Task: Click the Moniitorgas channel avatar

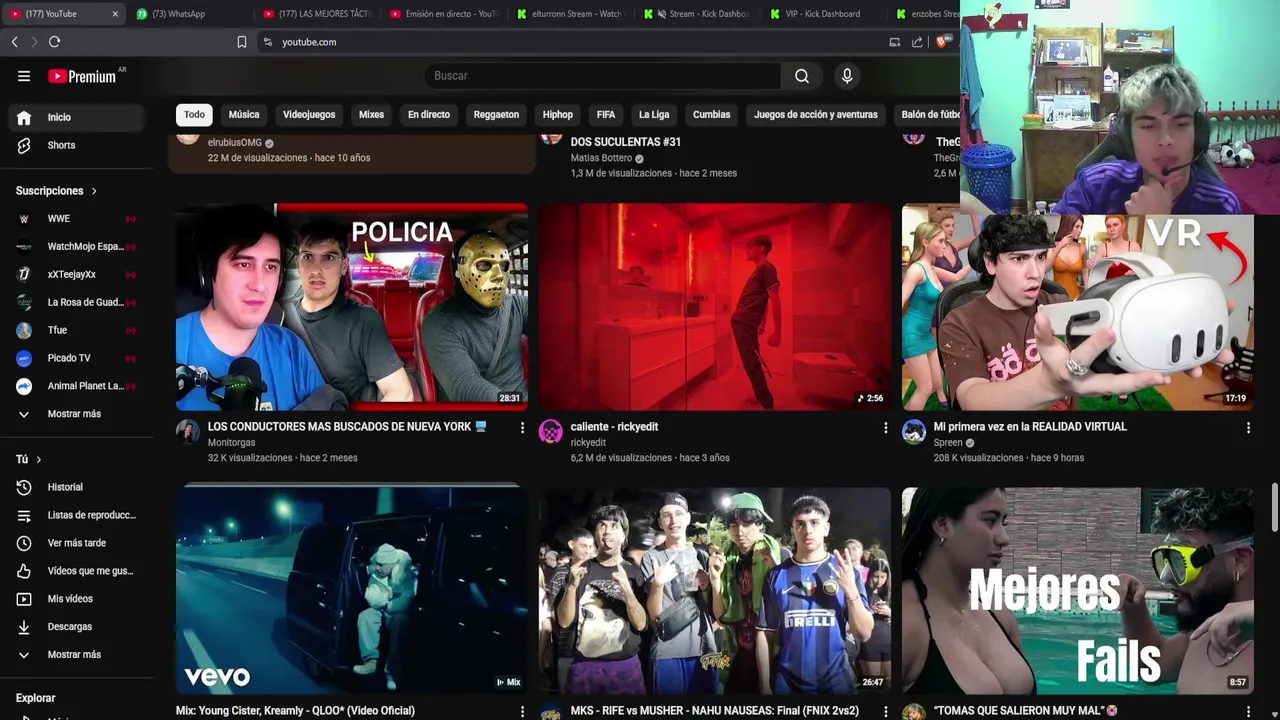Action: click(188, 431)
